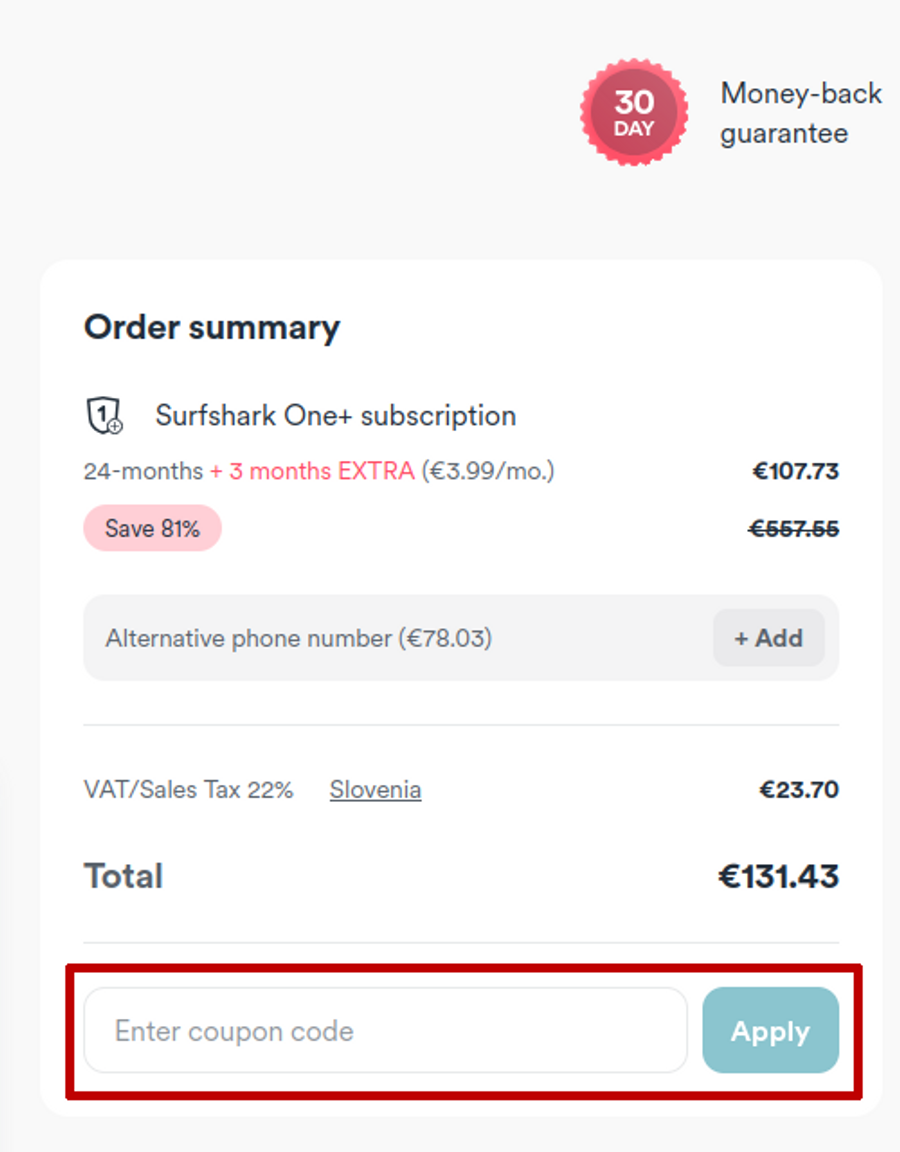Open the Slovenia country link

[x=375, y=790]
